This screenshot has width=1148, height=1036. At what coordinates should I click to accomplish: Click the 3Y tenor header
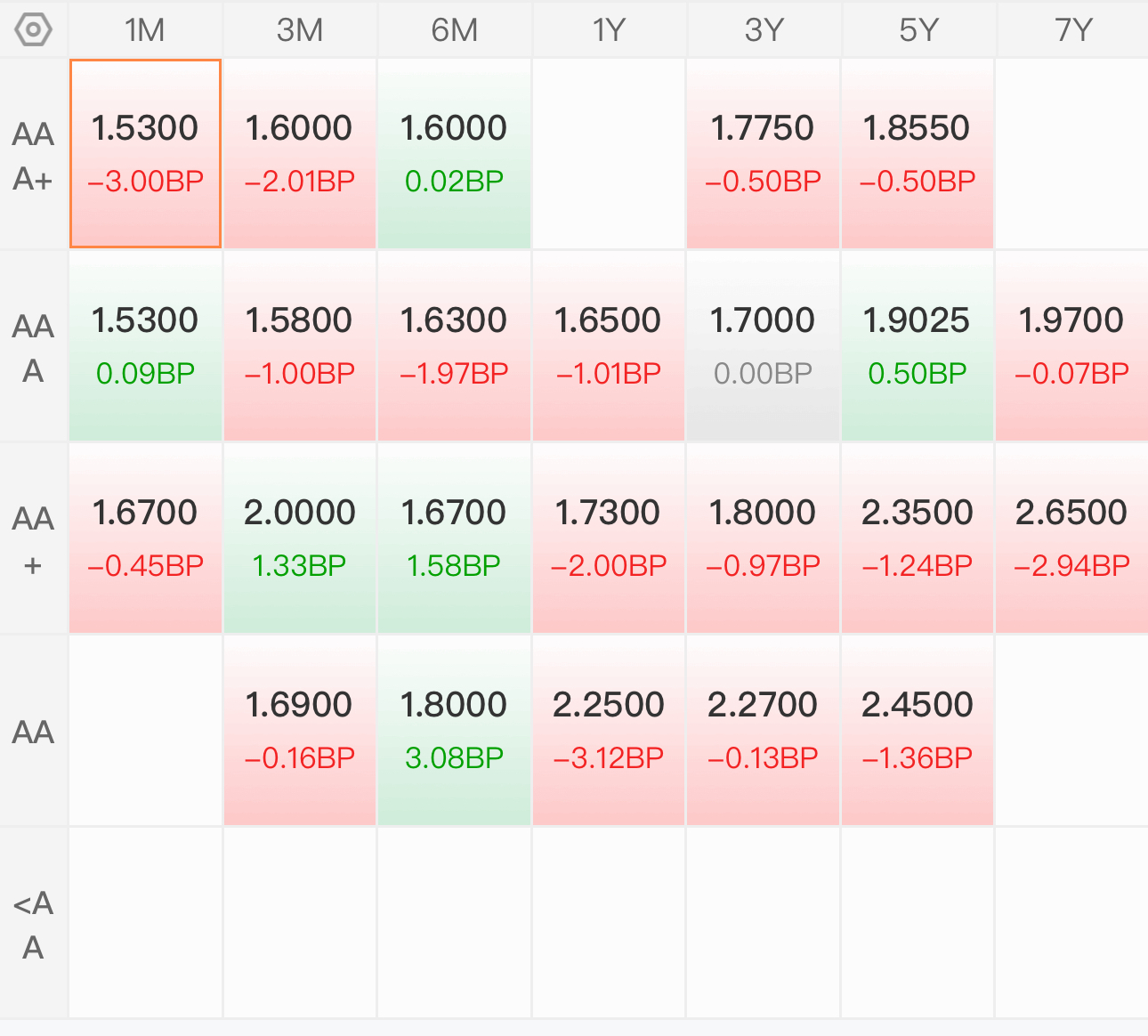point(764,29)
